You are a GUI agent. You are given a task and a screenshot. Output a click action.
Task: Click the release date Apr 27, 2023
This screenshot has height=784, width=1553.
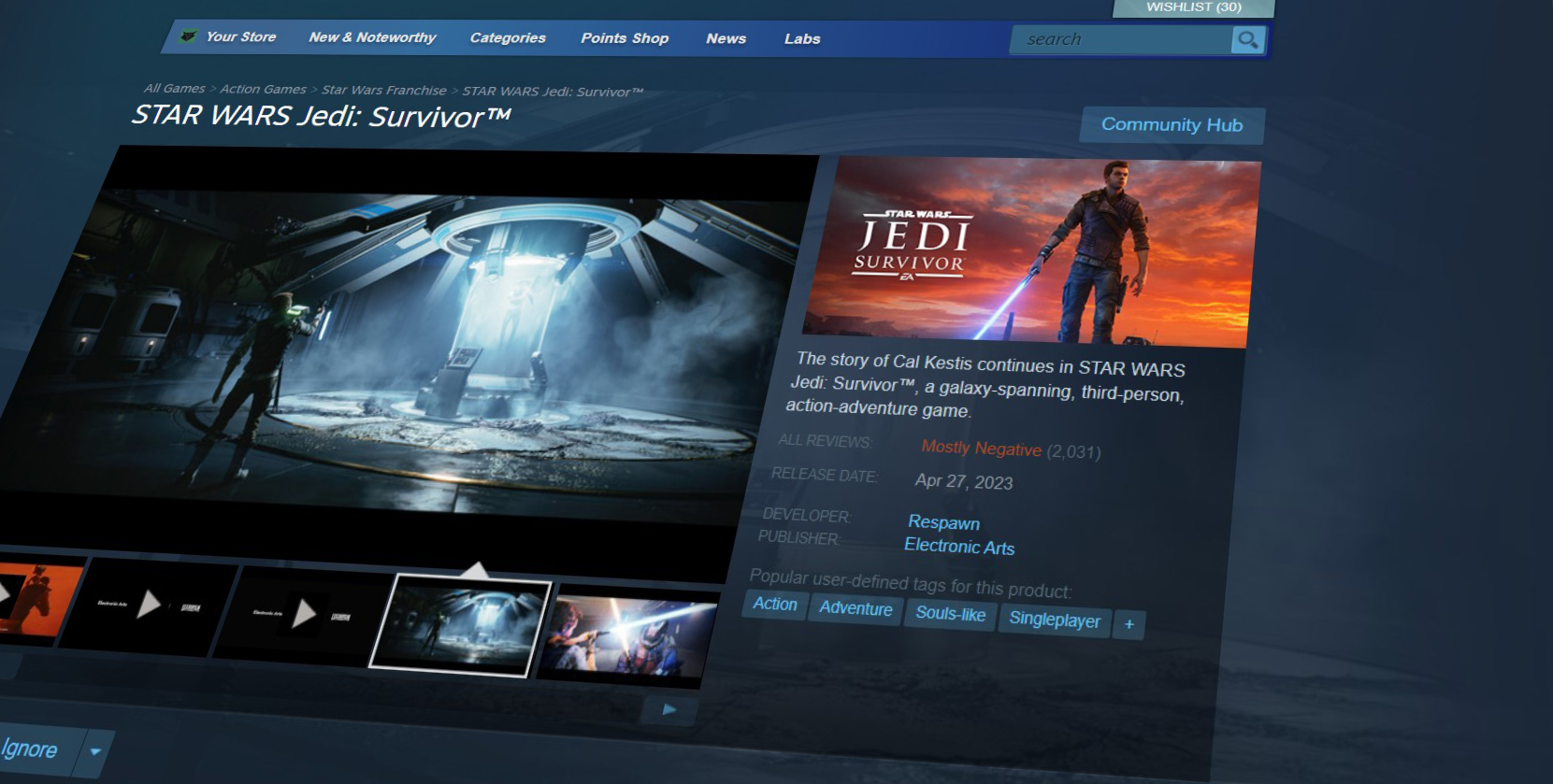click(x=964, y=481)
